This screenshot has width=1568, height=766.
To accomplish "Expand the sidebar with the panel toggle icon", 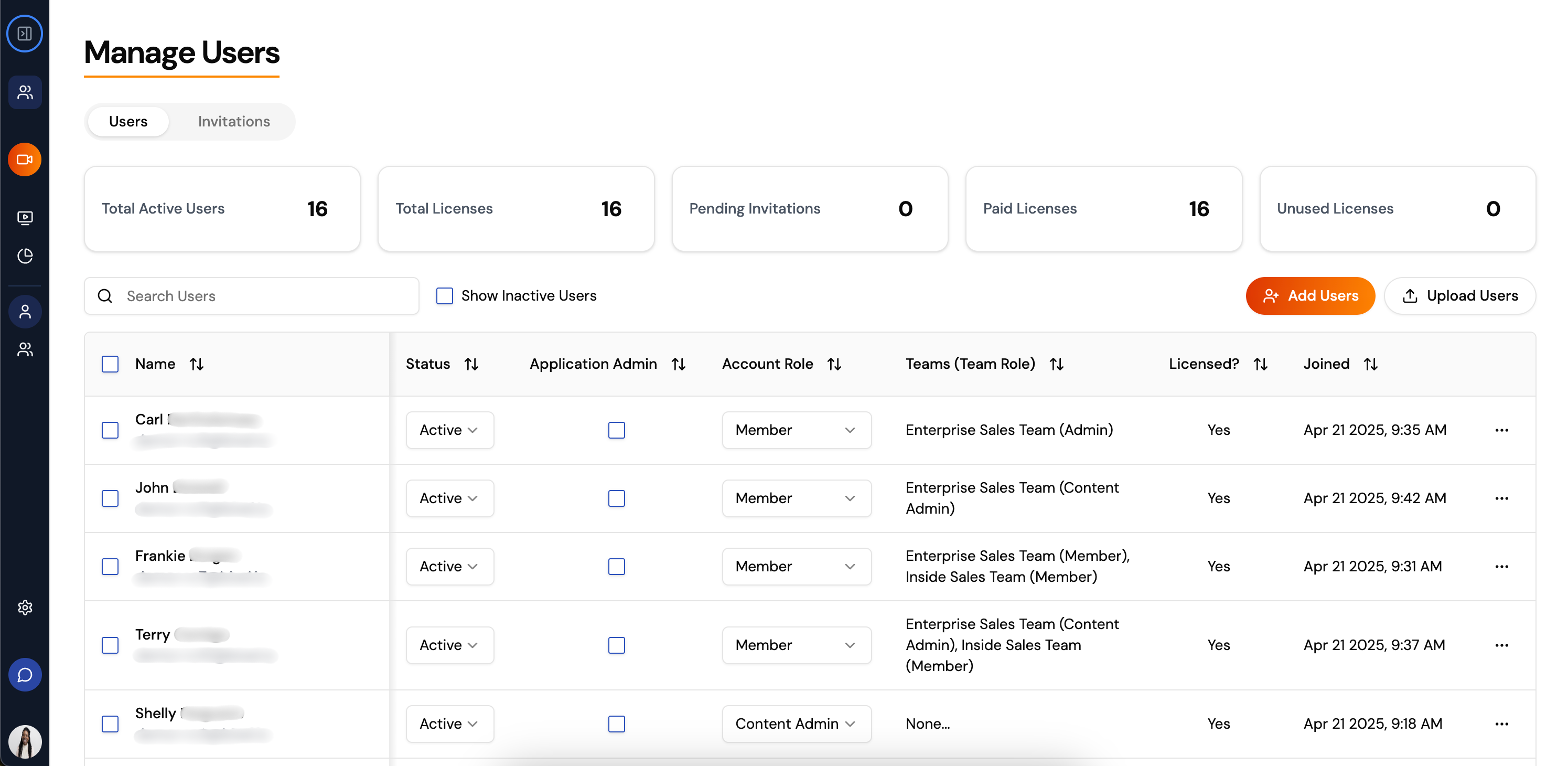I will click(x=24, y=34).
